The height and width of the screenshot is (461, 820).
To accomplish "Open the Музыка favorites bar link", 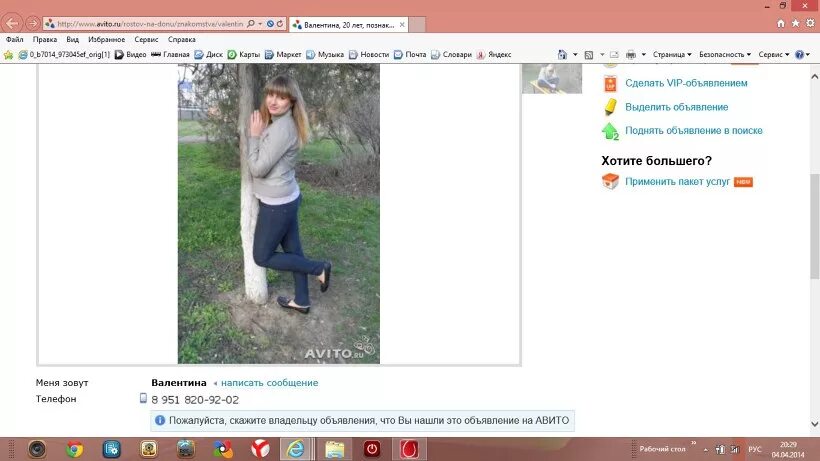I will point(325,54).
